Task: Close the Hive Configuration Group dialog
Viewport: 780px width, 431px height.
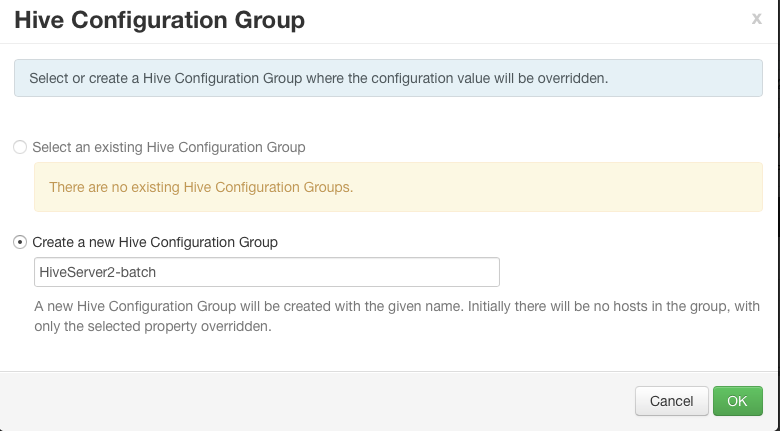Action: [x=757, y=18]
